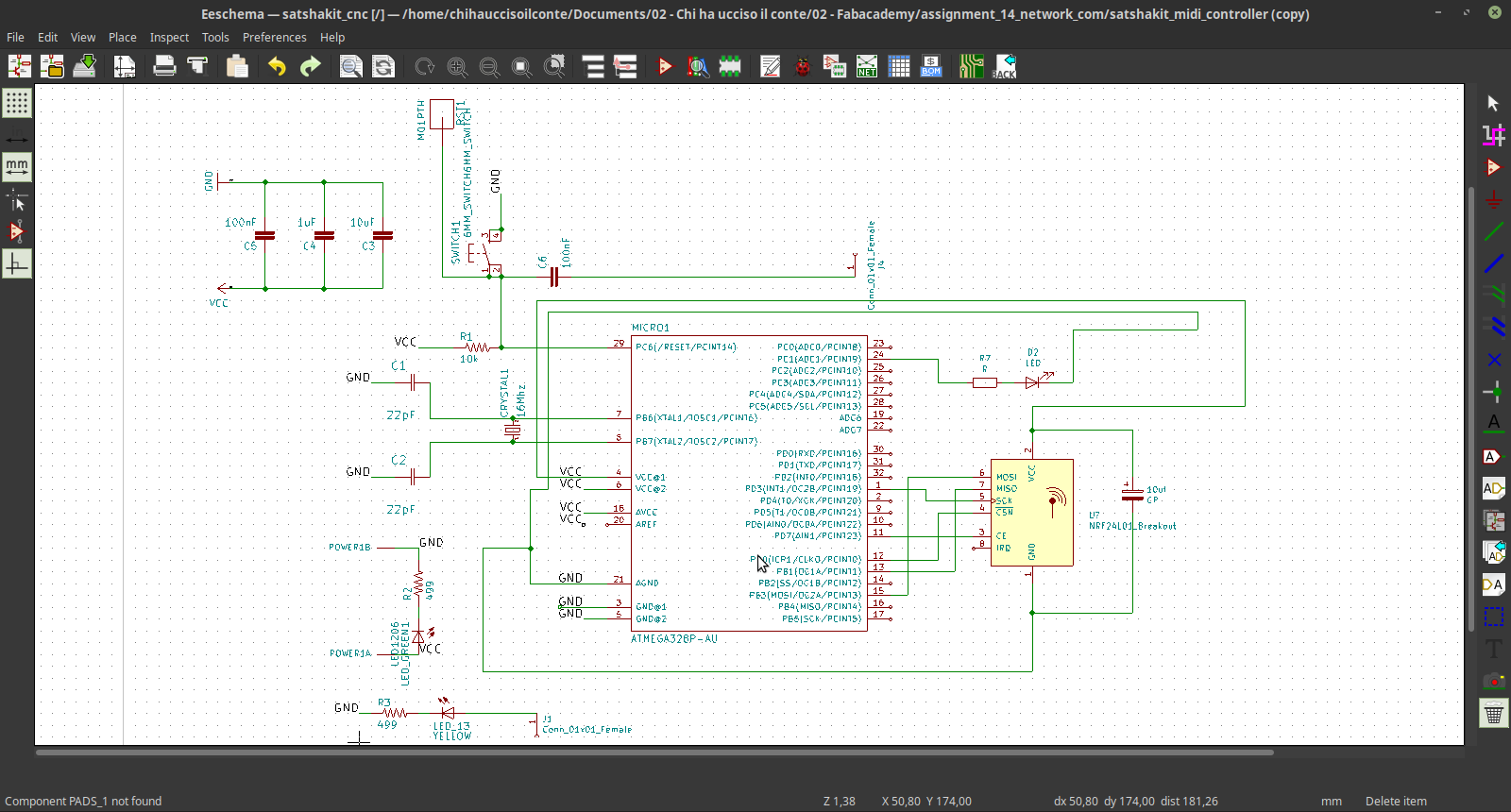Click the 'Z 1,38' zoom readout
The width and height of the screenshot is (1511, 812).
click(839, 801)
